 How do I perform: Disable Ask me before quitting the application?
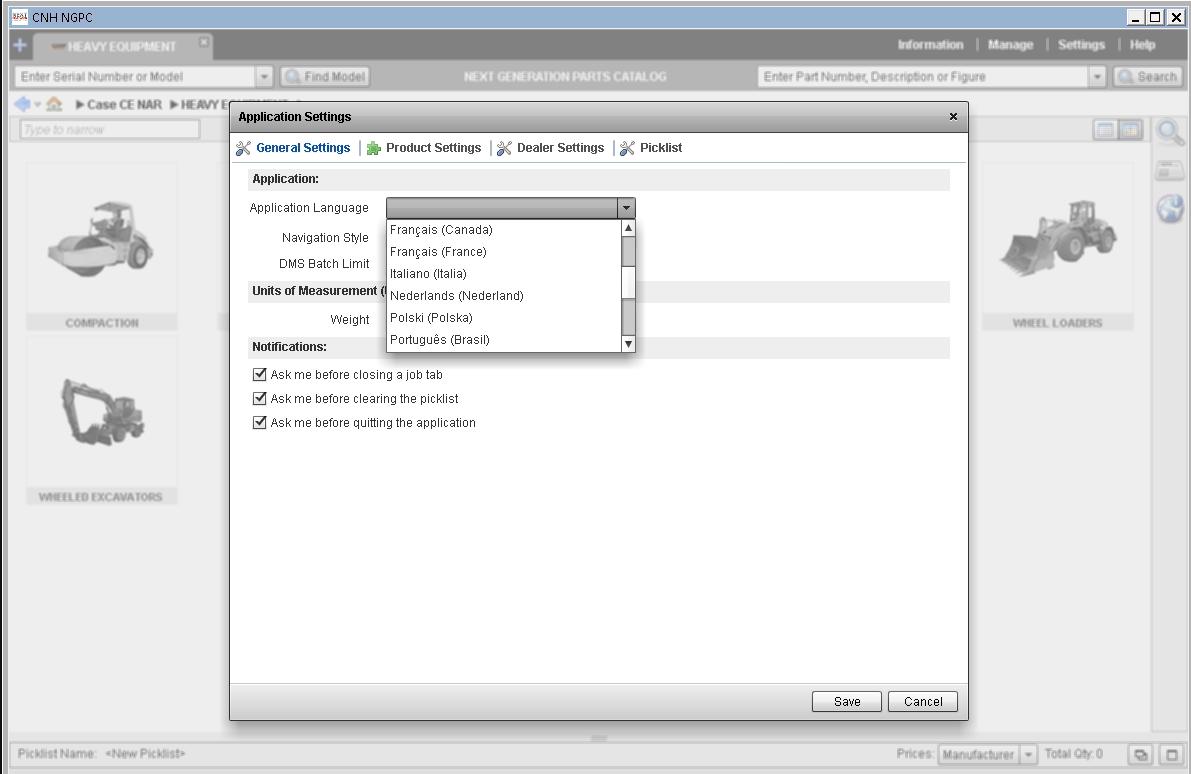(x=260, y=423)
